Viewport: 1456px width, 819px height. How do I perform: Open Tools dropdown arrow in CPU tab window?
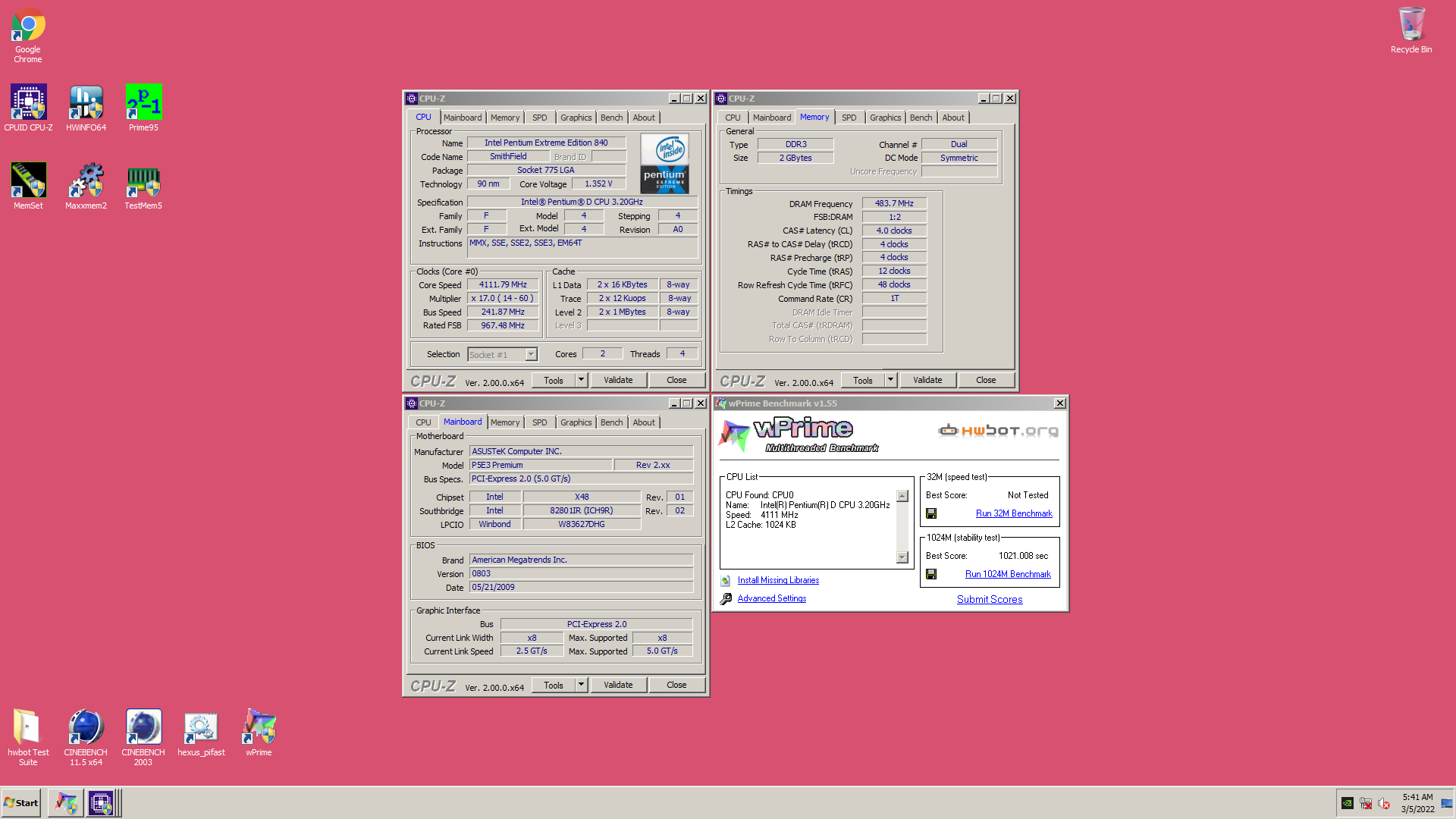click(x=581, y=380)
